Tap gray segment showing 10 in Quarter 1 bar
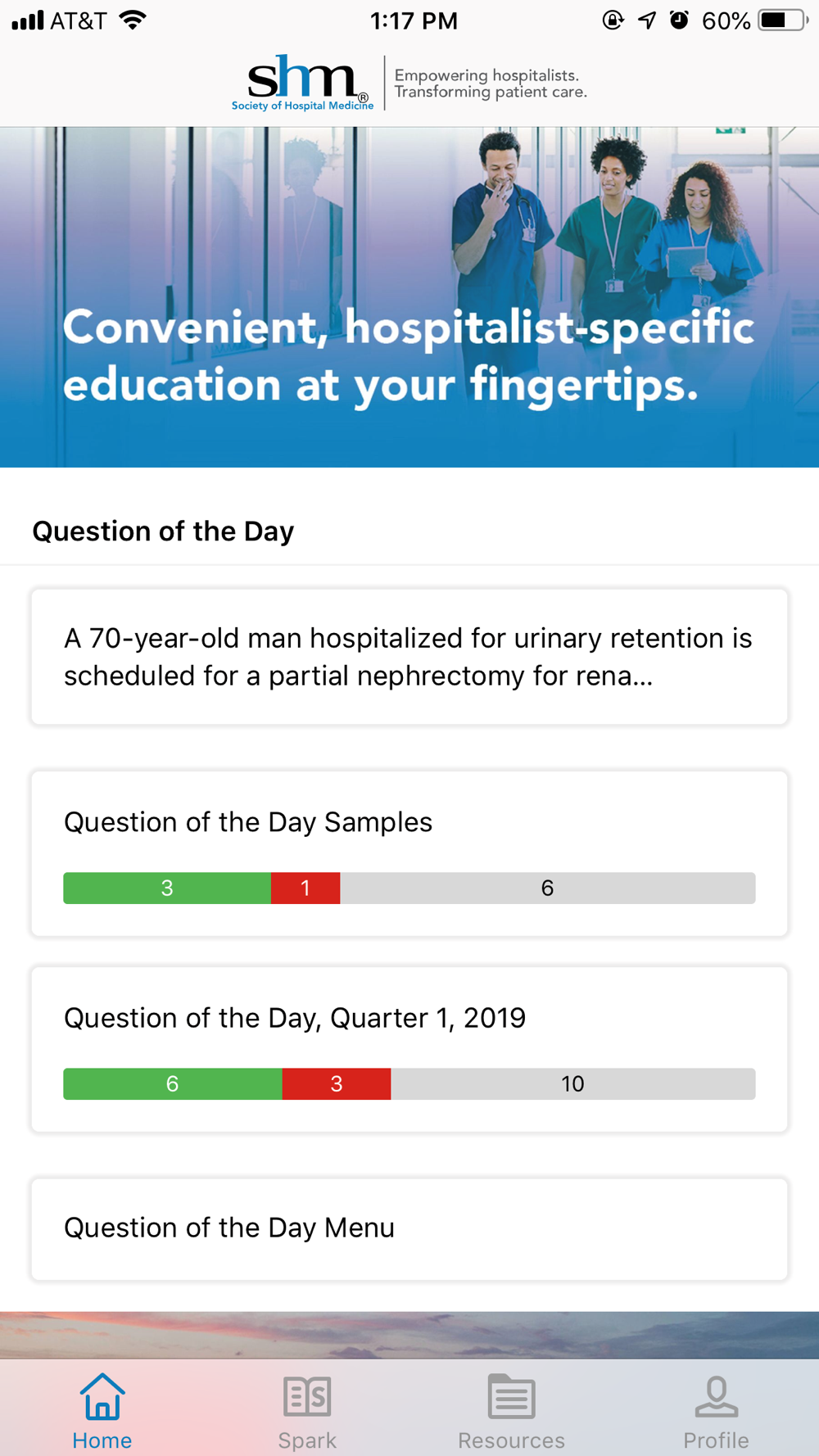This screenshot has height=1456, width=819. pos(572,1084)
